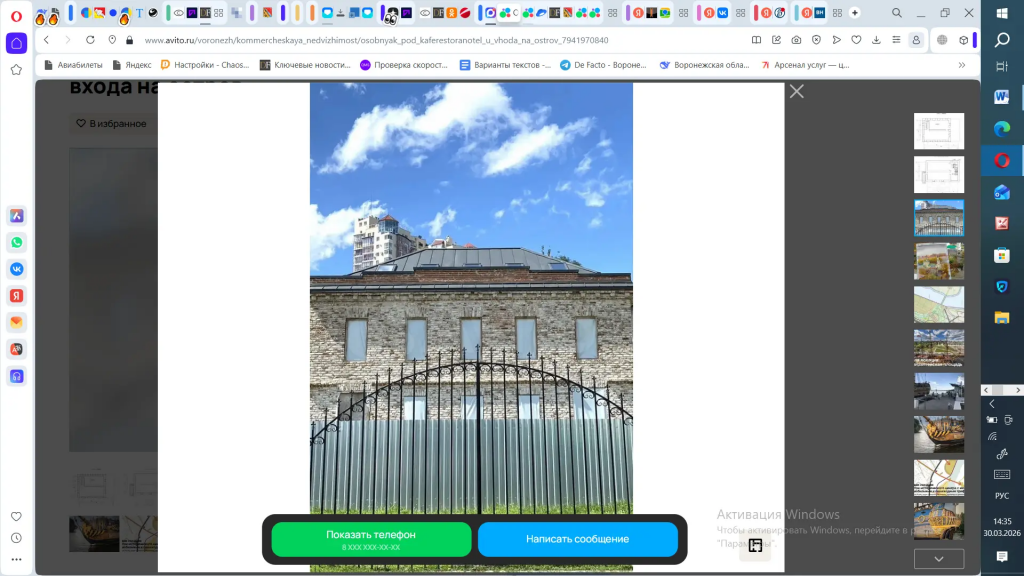Image resolution: width=1024 pixels, height=576 pixels.
Task: Open the Арсенал услуг bookmark
Action: coord(805,65)
